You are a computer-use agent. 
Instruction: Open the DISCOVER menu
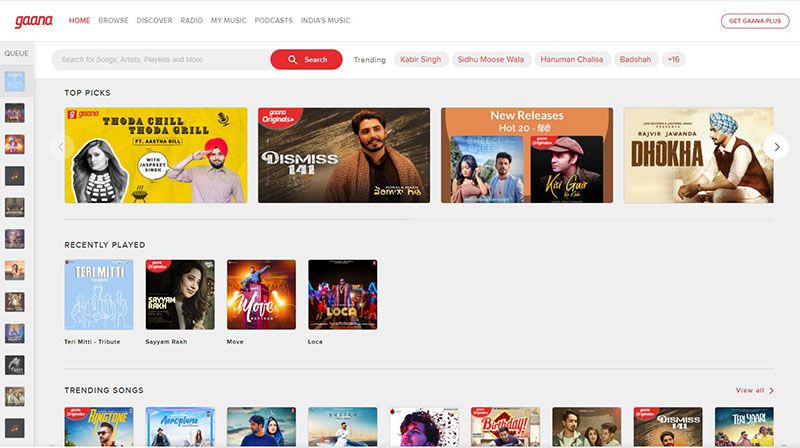155,20
